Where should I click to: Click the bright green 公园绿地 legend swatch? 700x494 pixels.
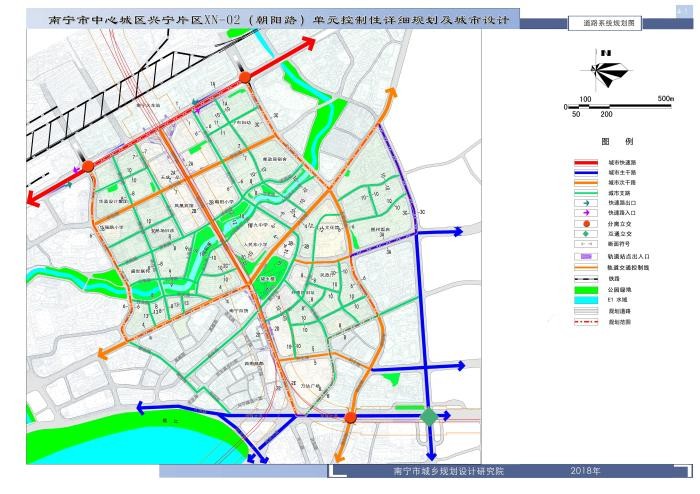(x=586, y=290)
